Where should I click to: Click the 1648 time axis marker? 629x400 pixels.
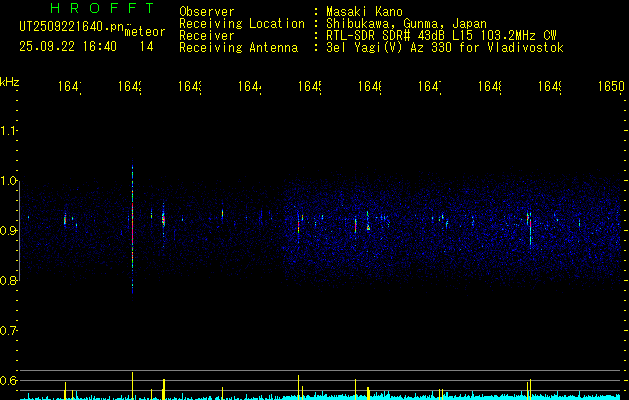coord(489,86)
